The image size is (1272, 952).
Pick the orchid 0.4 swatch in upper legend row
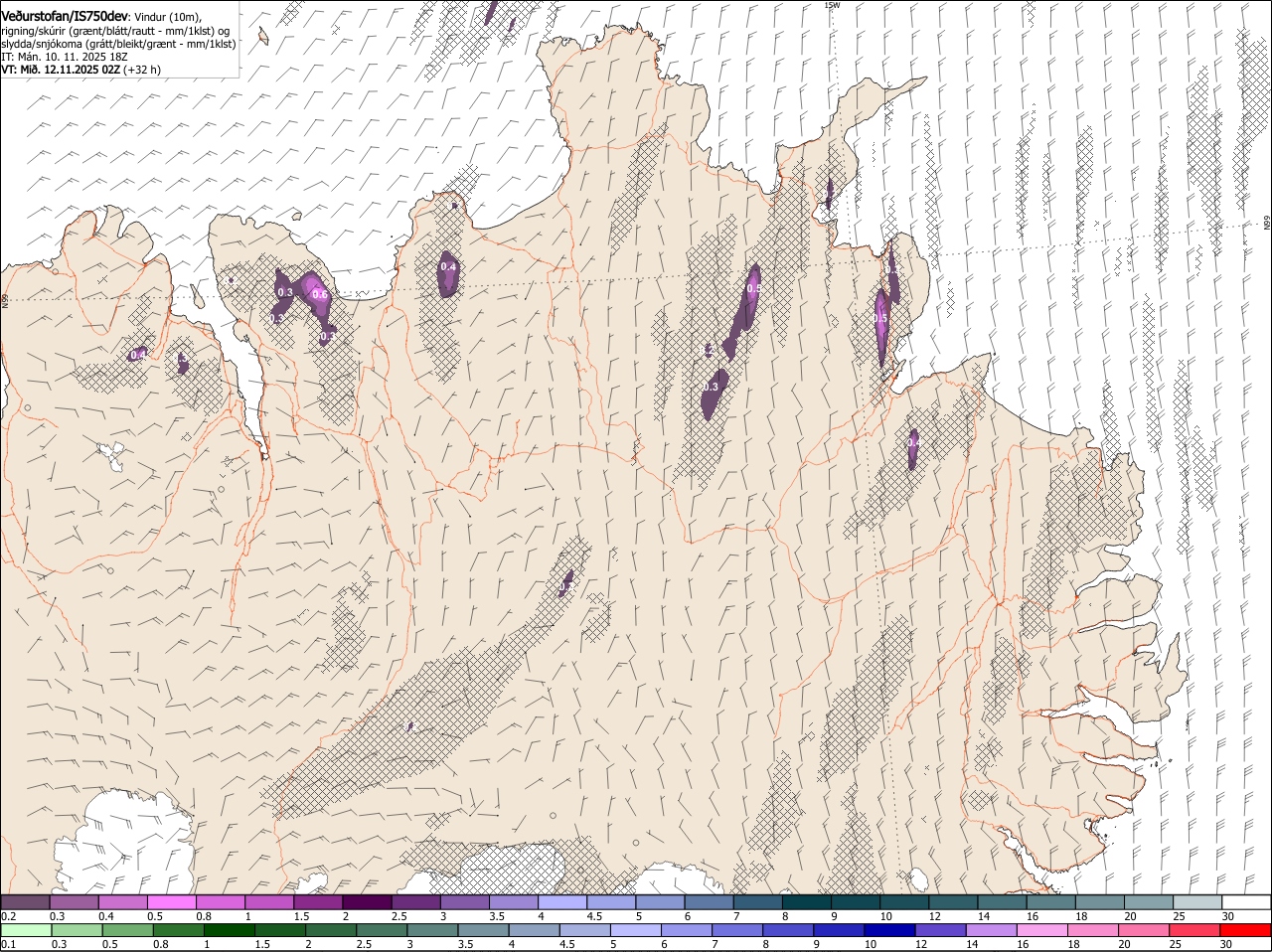[123, 901]
